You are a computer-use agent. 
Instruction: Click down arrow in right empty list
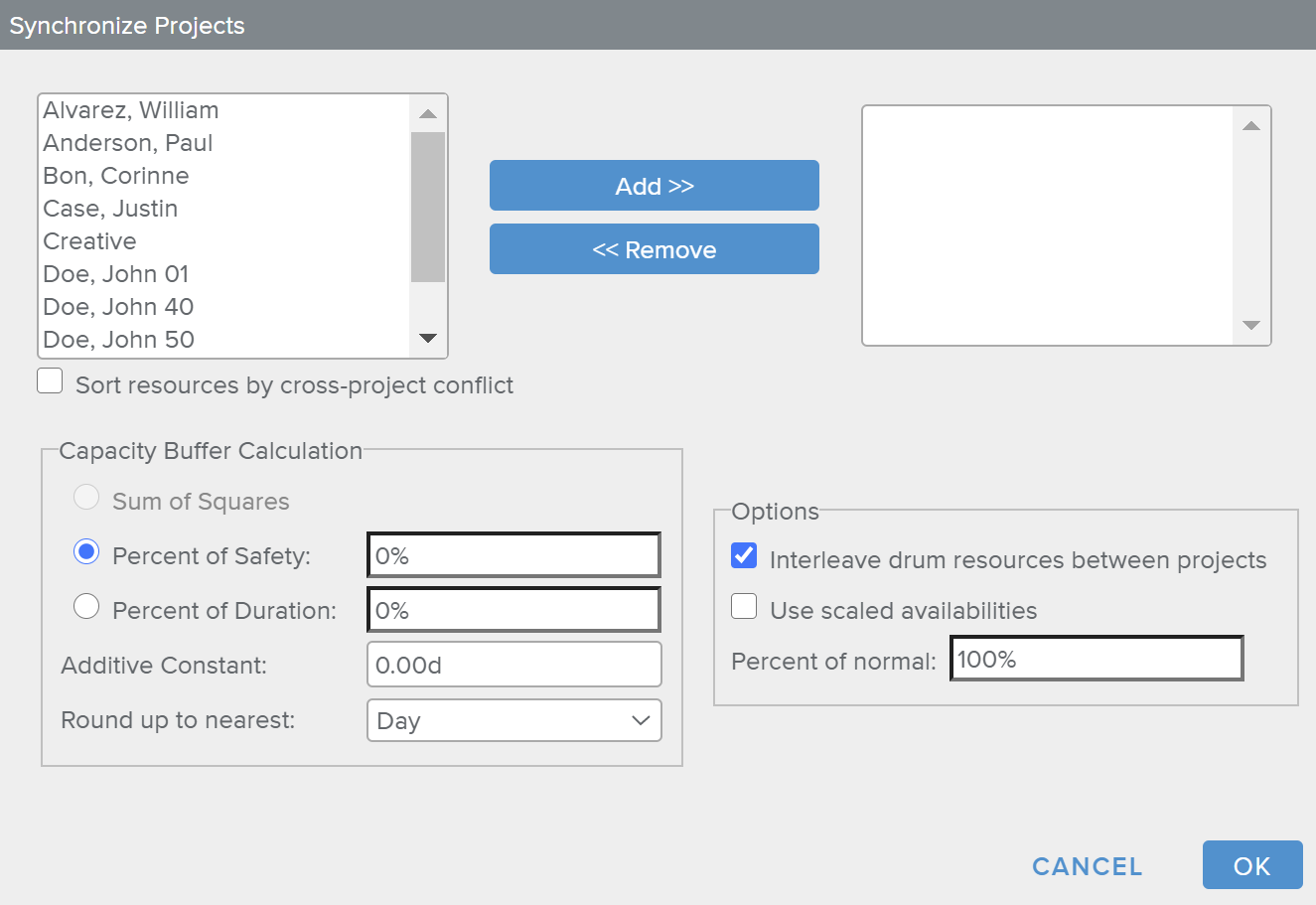tap(1250, 326)
